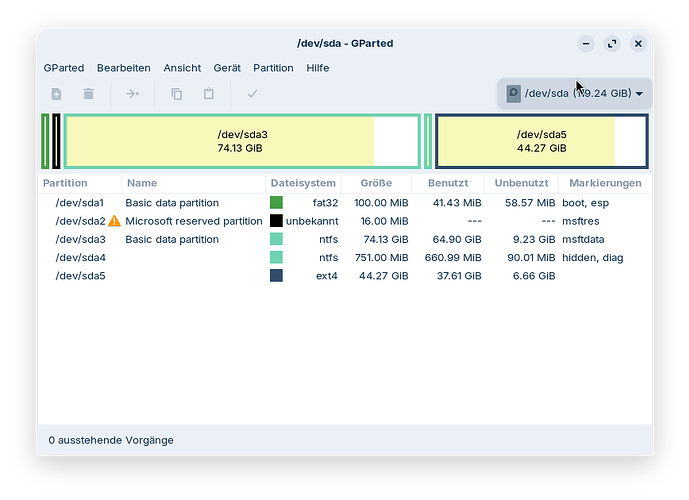
Task: Select the /dev/sda3 block in disk map
Action: (x=242, y=141)
